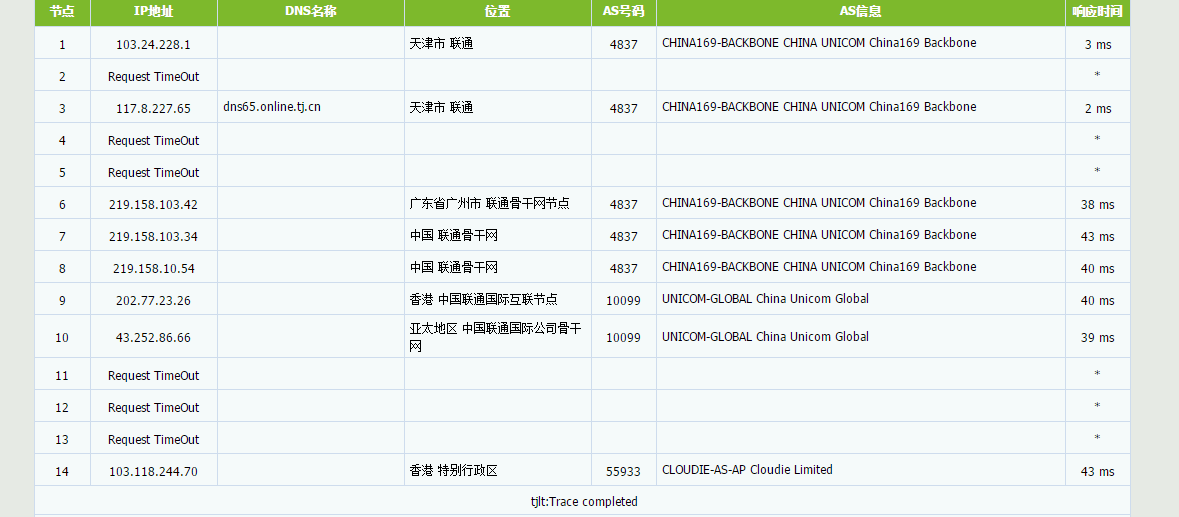This screenshot has width=1179, height=517.
Task: Click 中国 联通骨干网 in node 7 row
Action: click(453, 235)
